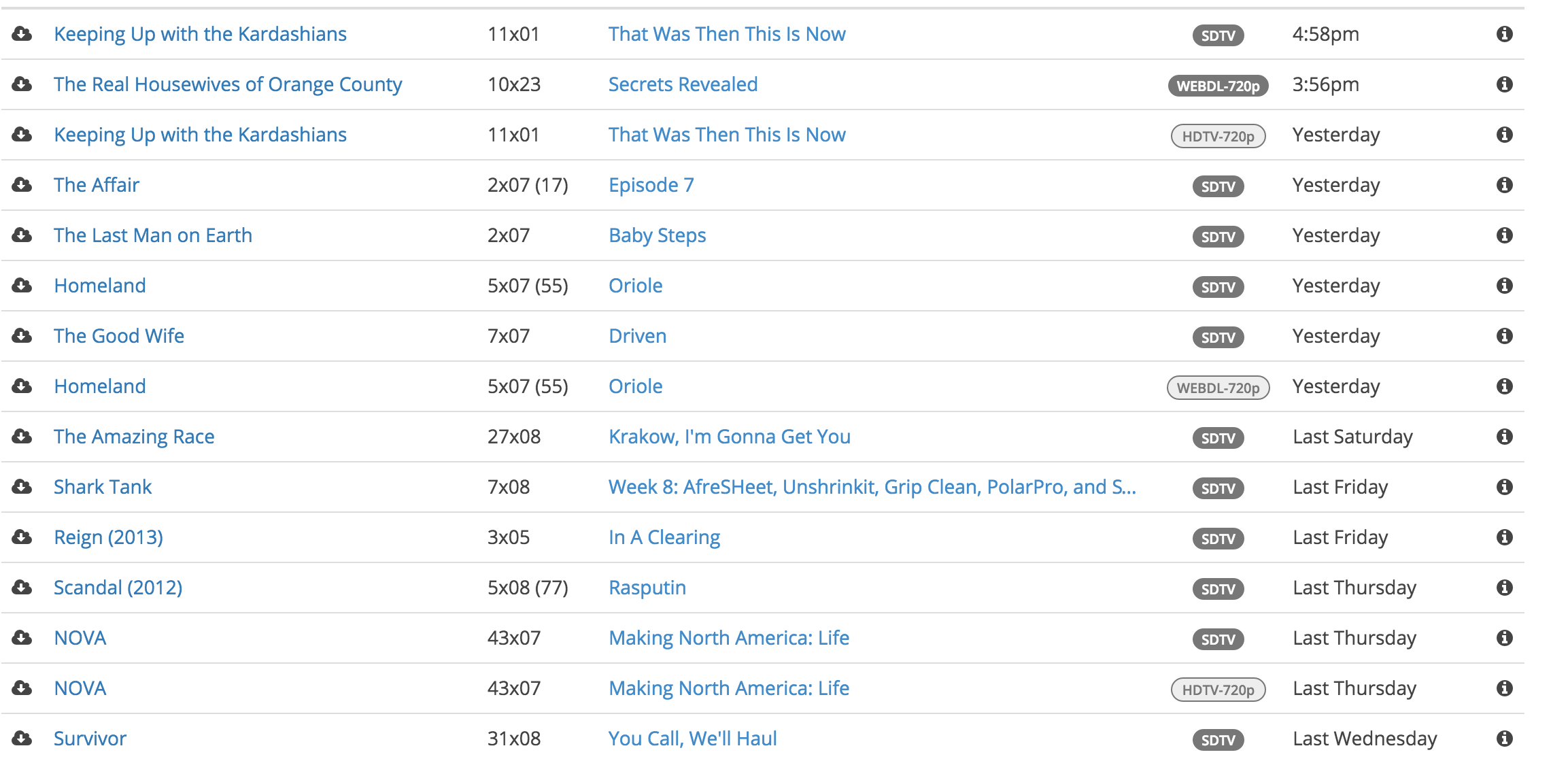Click the download icon for The Affair
Screen dimensions: 1568x778
22,184
